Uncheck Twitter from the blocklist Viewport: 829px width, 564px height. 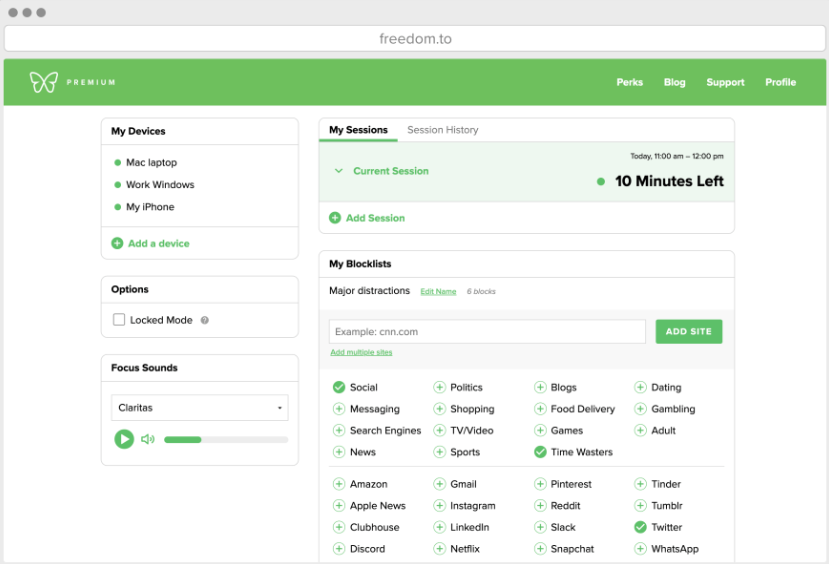coord(640,527)
